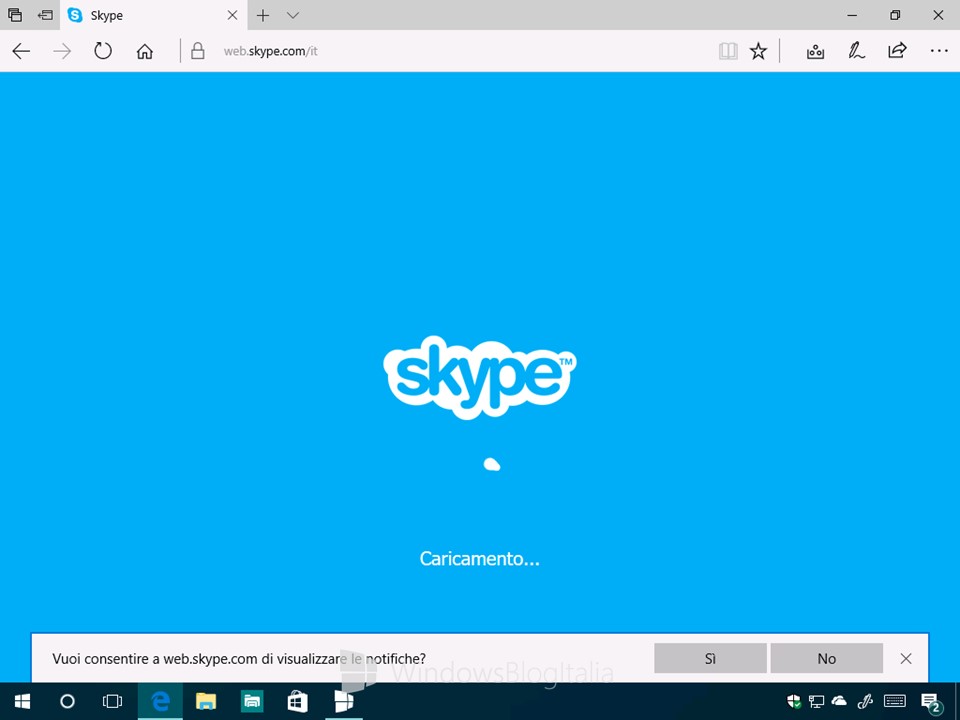Expand the tab previews chevron
This screenshot has height=720, width=960.
[293, 15]
